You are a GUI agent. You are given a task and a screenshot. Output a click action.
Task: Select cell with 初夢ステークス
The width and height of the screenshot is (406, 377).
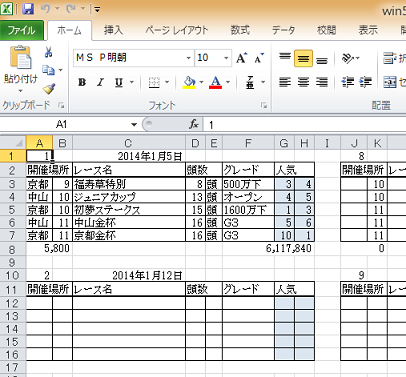(129, 210)
